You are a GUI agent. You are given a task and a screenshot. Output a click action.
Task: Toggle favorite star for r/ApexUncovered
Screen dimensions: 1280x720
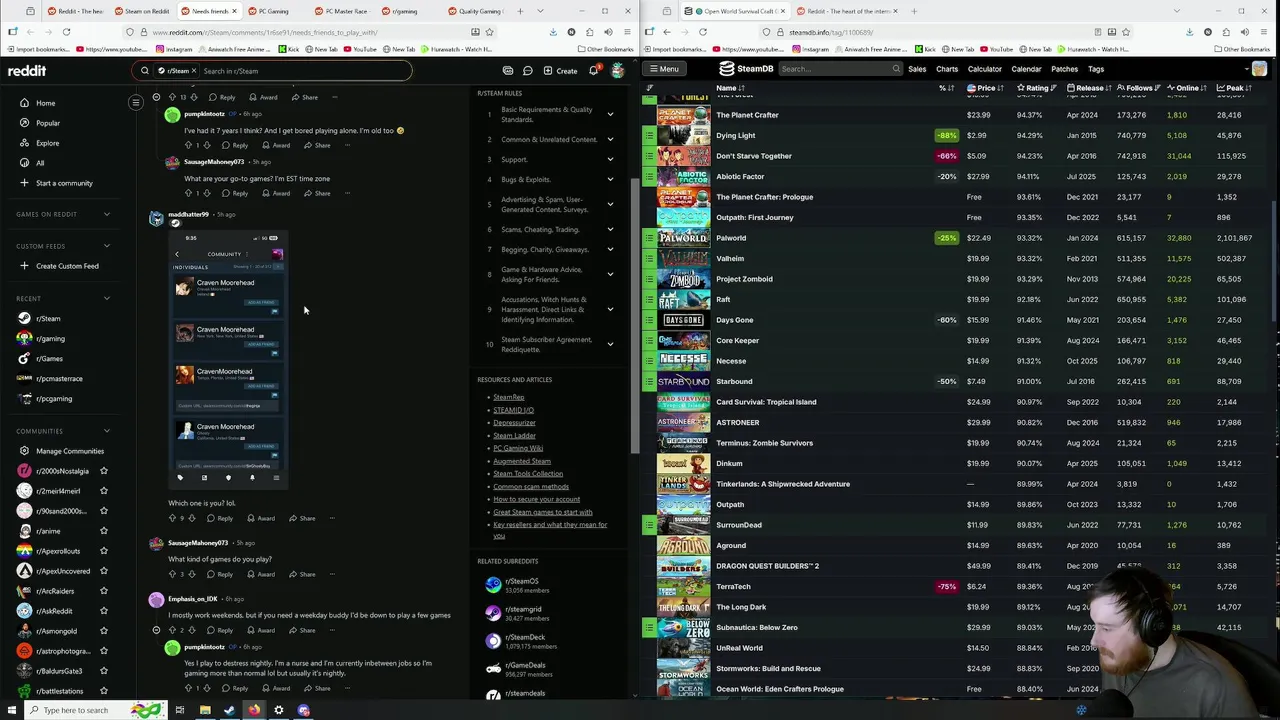tap(103, 571)
